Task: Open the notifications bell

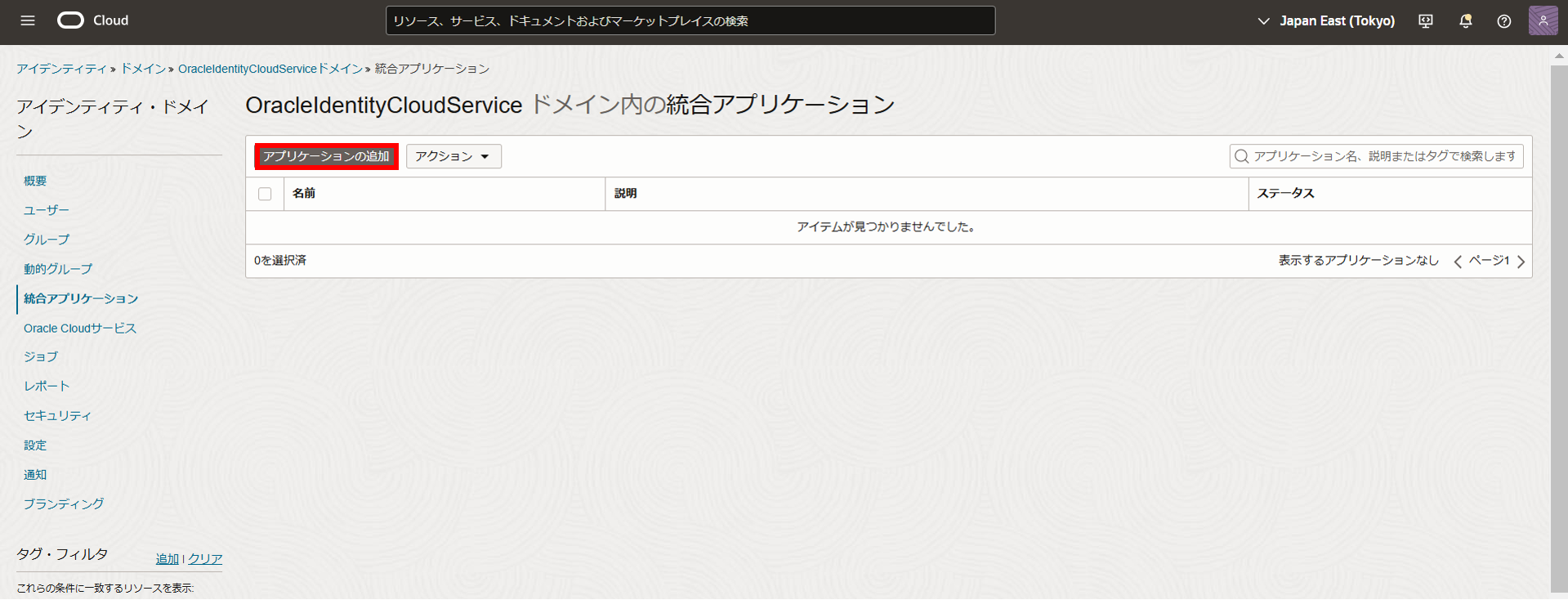Action: (x=1466, y=21)
